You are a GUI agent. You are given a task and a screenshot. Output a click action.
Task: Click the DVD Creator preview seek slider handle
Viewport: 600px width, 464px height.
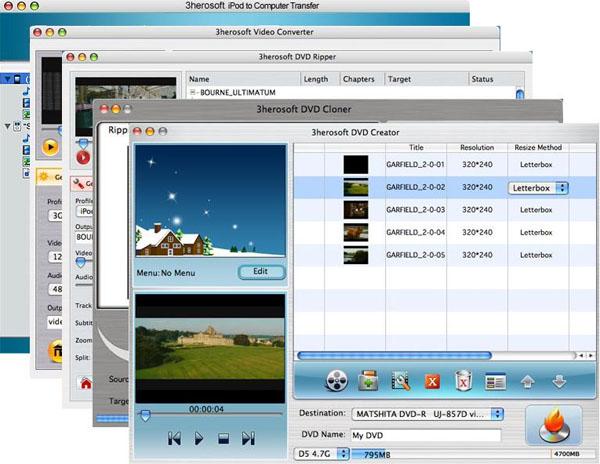click(145, 415)
